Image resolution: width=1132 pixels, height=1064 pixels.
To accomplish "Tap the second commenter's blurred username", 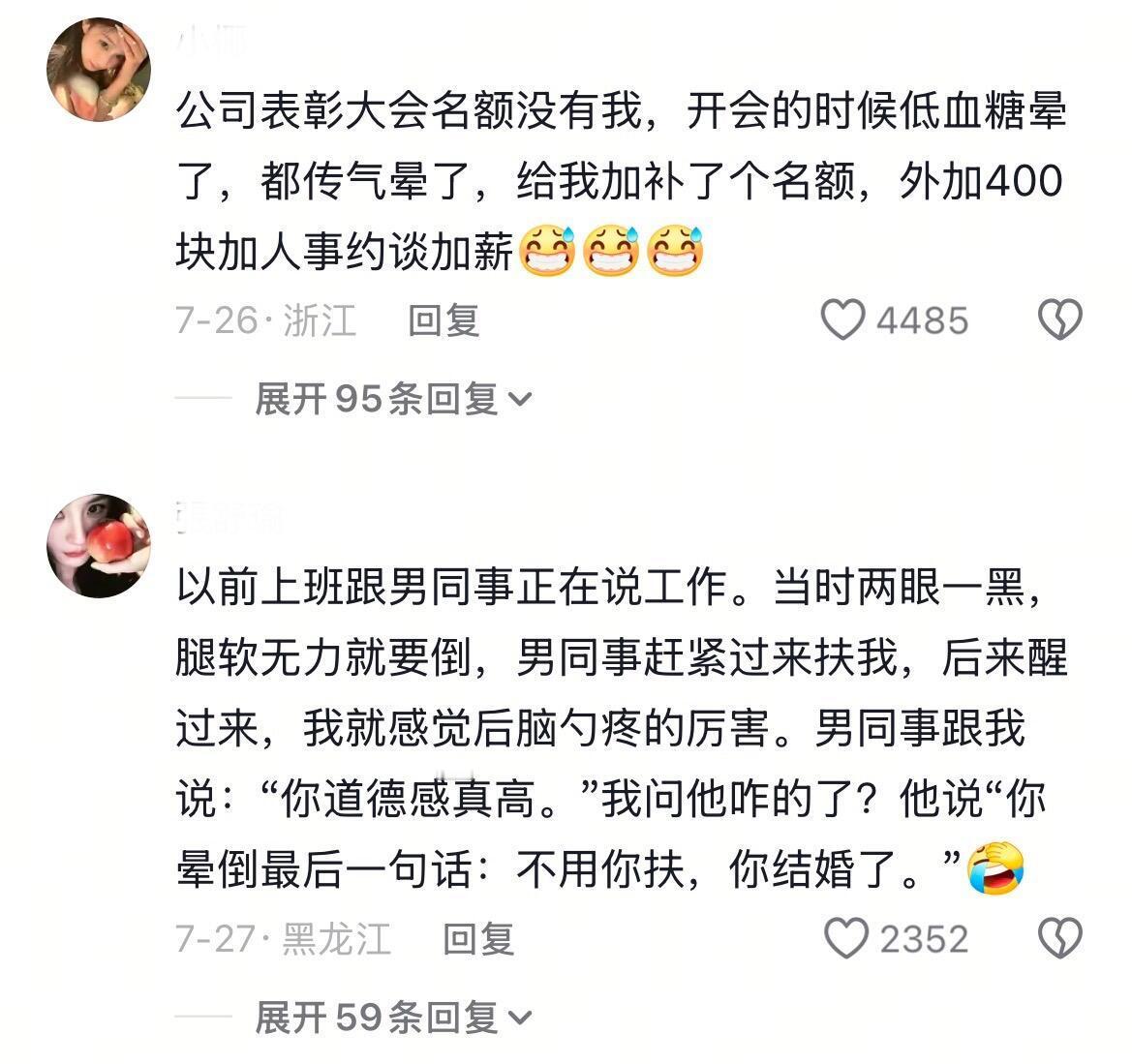I will (229, 517).
